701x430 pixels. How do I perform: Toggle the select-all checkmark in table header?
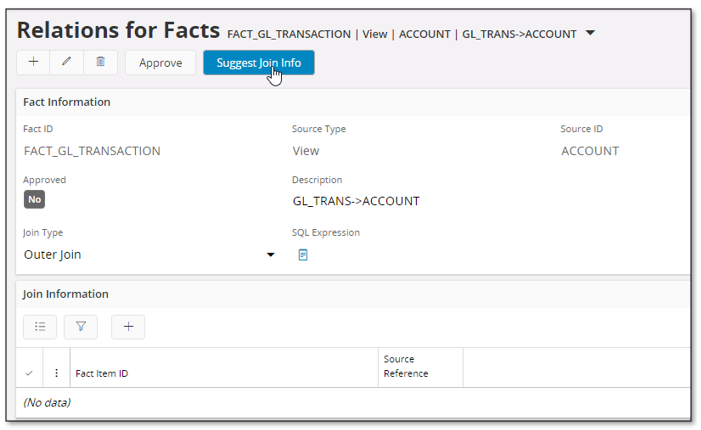[29, 373]
